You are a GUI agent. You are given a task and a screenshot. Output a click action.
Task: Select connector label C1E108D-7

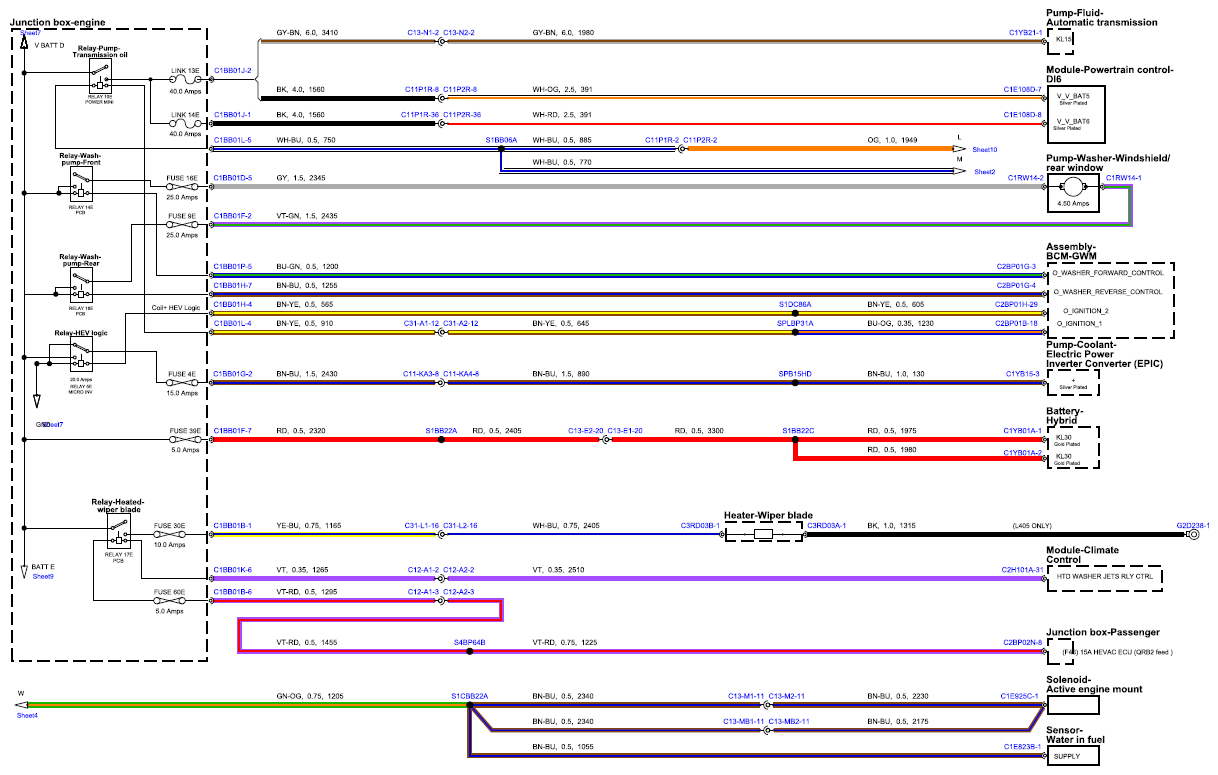pyautogui.click(x=1022, y=89)
